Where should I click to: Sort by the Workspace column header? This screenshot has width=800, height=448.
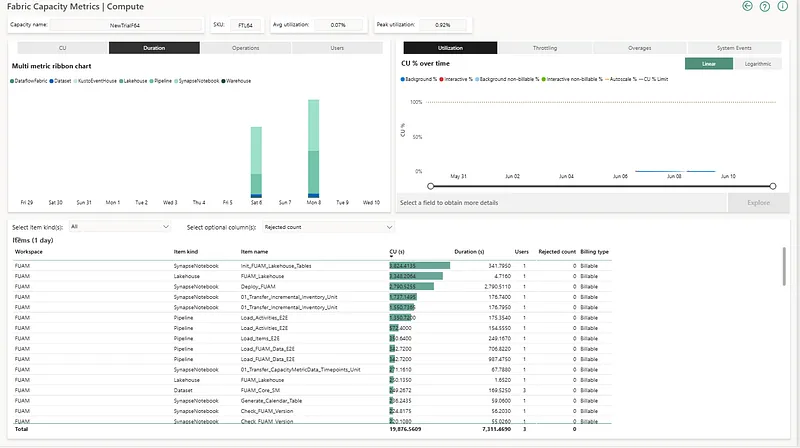[x=29, y=252]
